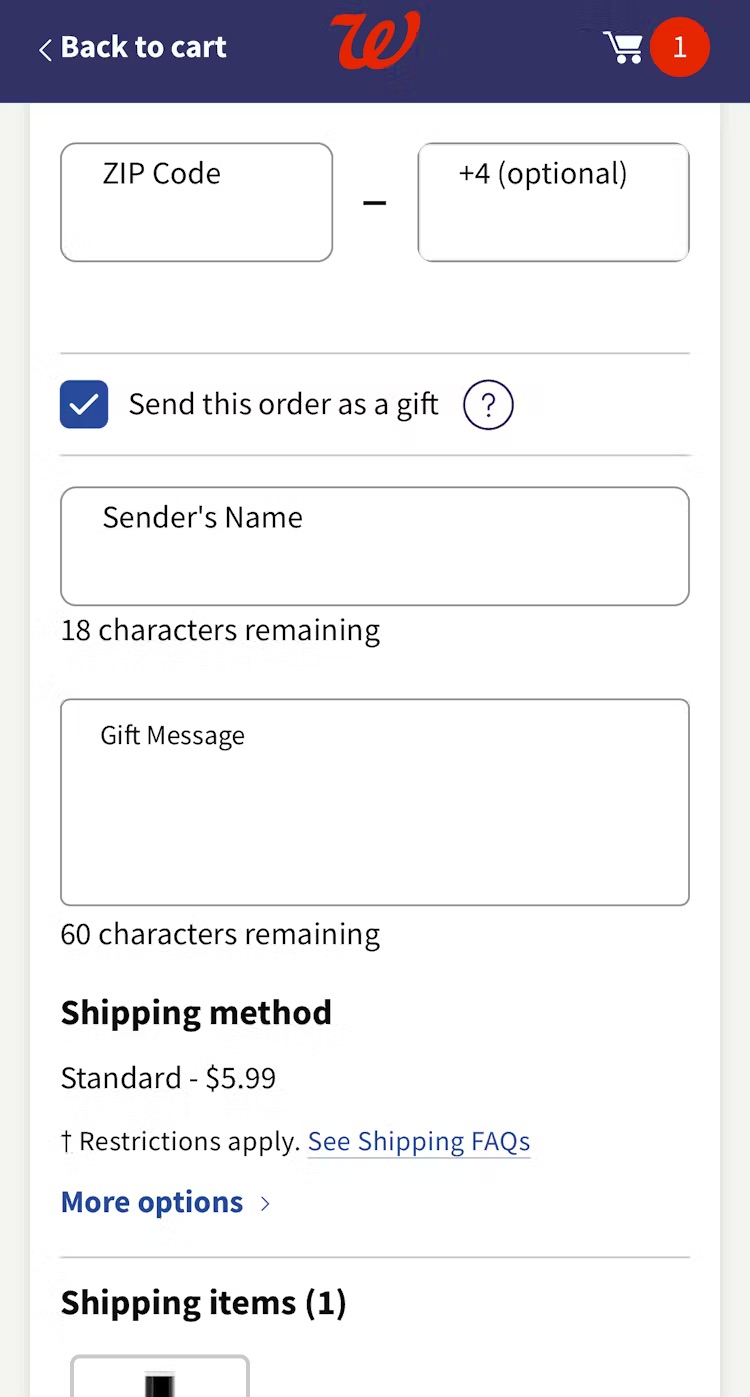This screenshot has height=1397, width=750.
Task: Open the See Shipping FAQs link
Action: tap(418, 1141)
